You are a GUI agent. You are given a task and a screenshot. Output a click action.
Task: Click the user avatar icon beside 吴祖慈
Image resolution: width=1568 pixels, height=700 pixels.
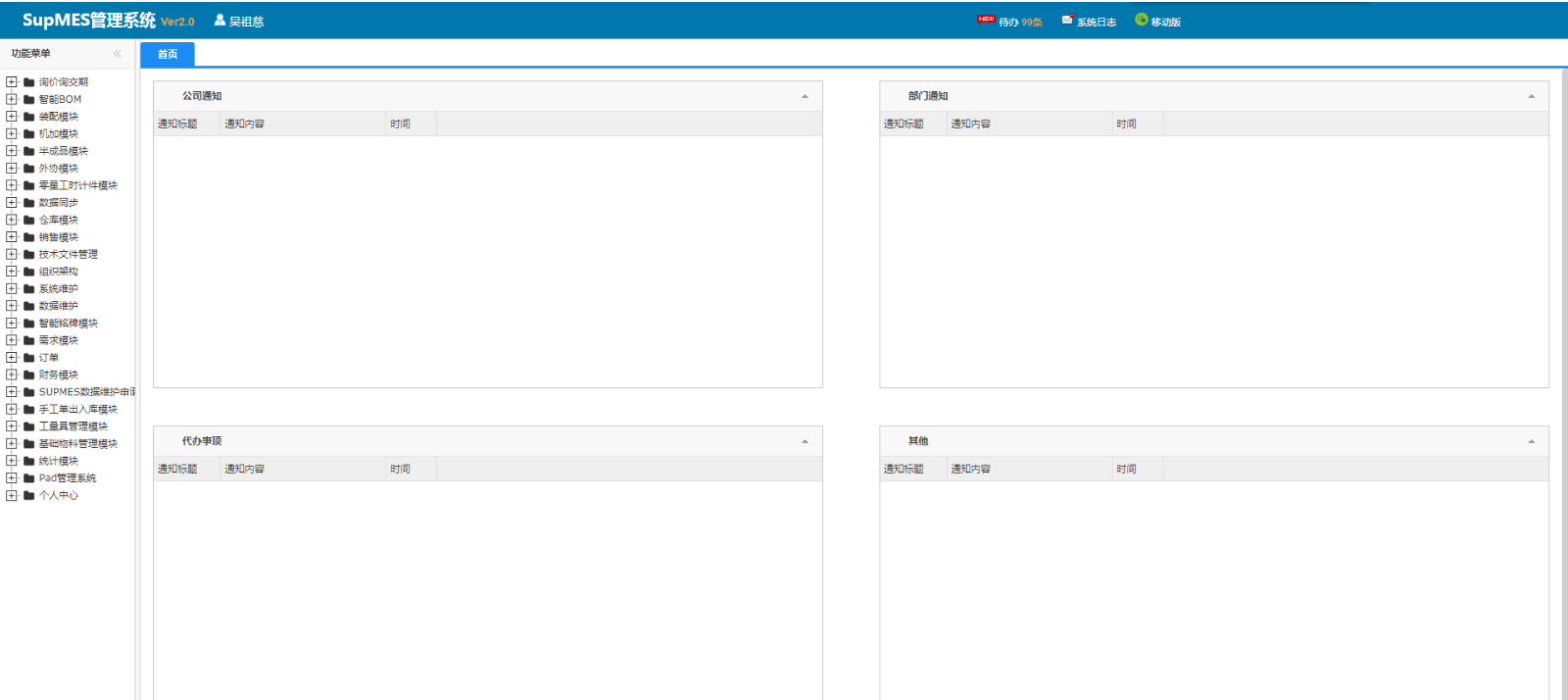(220, 20)
